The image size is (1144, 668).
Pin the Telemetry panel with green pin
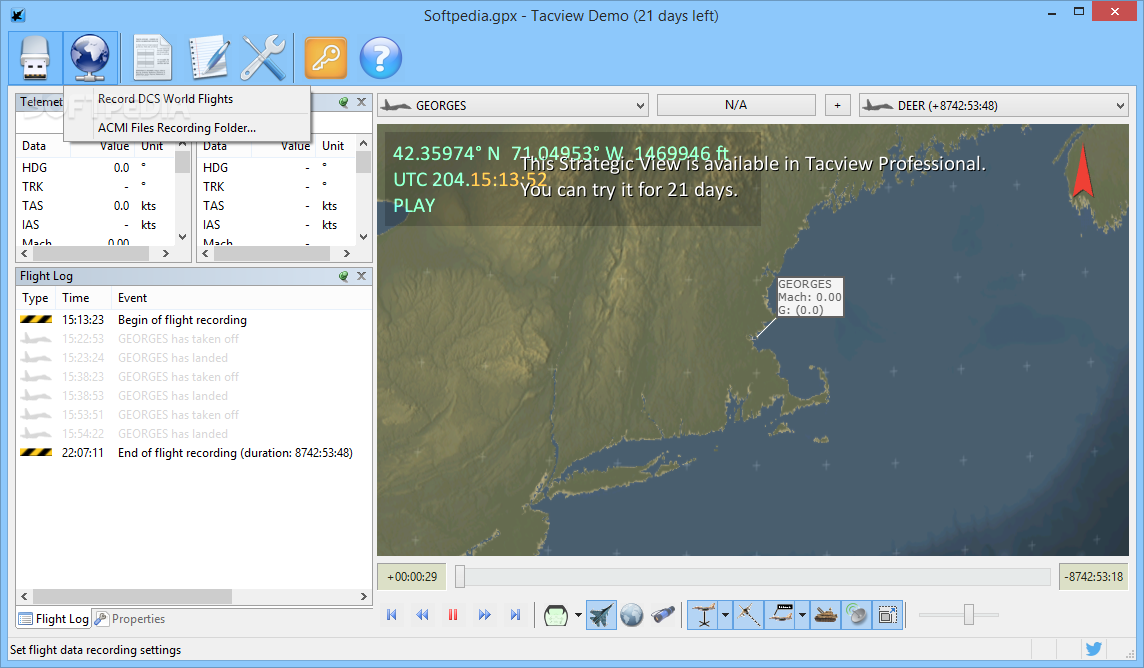coord(344,102)
